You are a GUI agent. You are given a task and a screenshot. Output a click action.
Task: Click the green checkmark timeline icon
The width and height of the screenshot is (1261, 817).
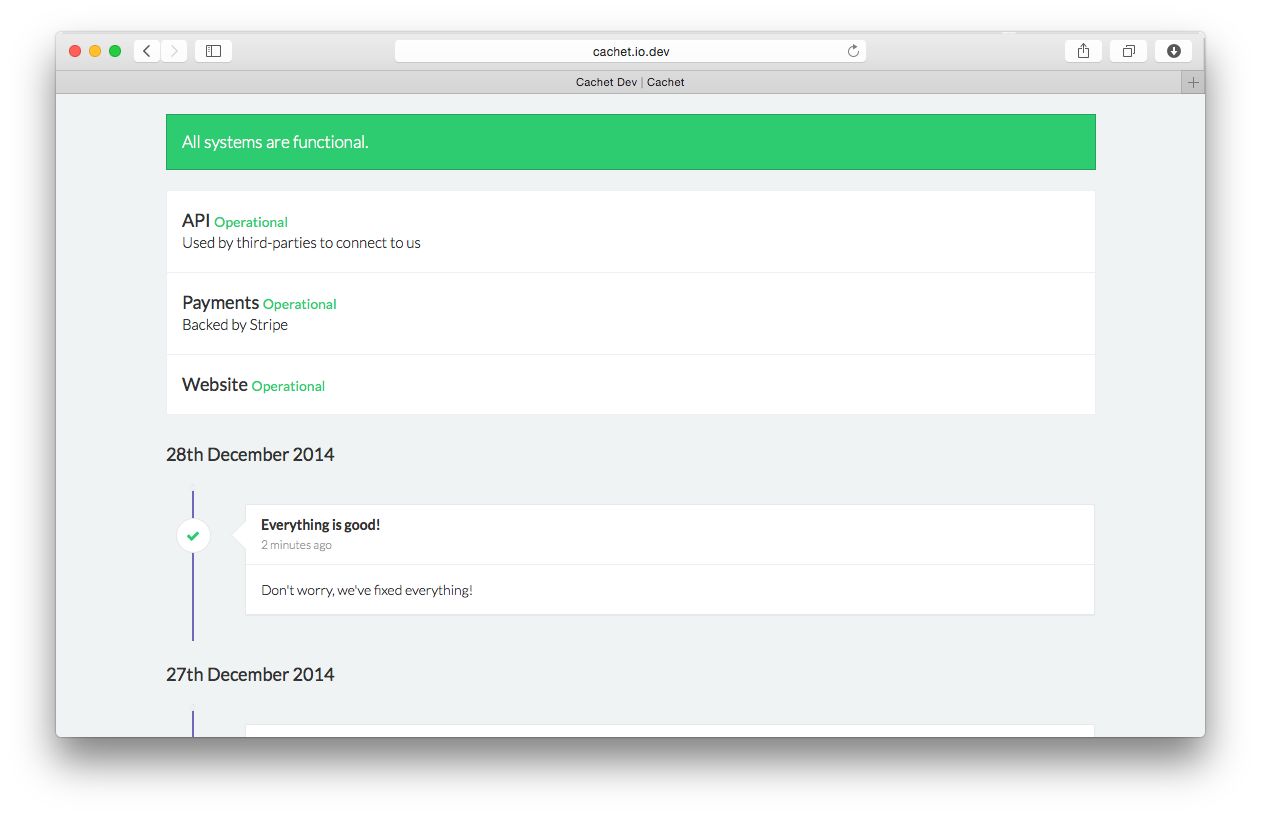click(193, 535)
